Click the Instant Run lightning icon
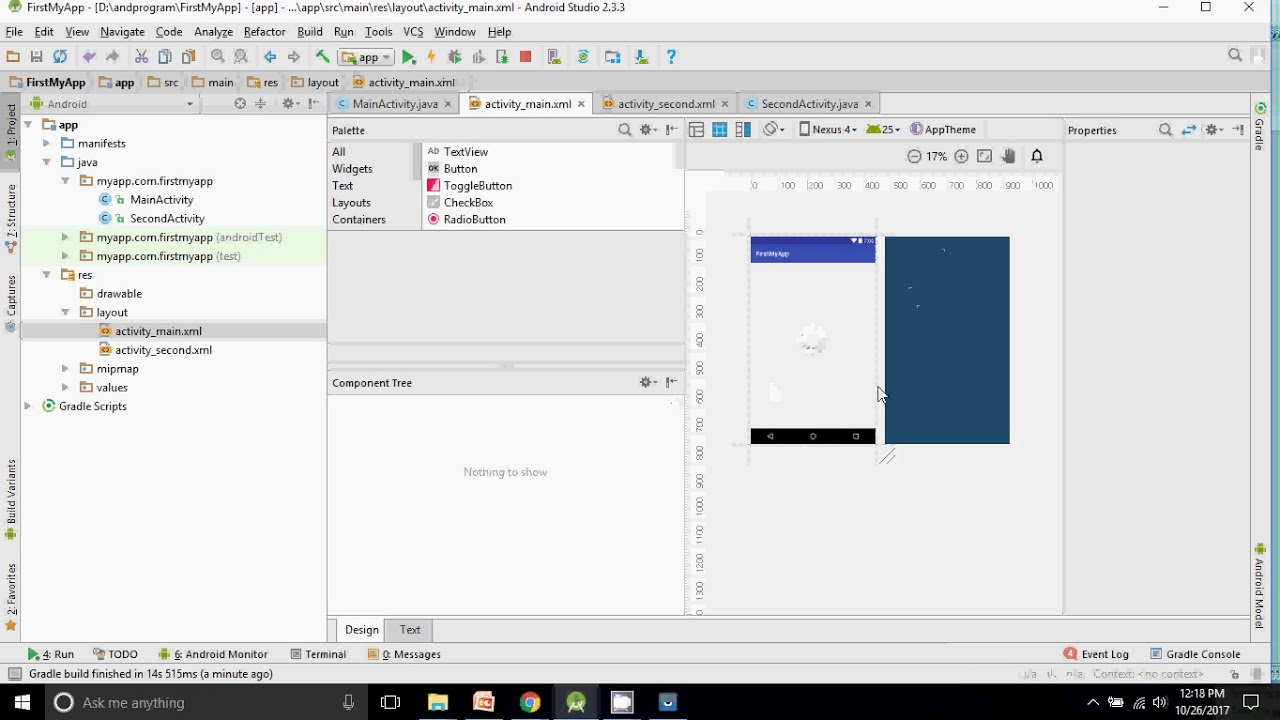This screenshot has height=720, width=1280. 431,57
